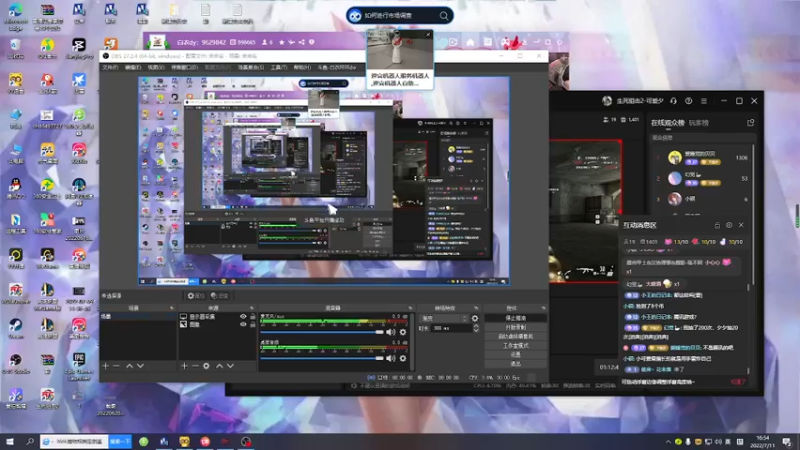Image resolution: width=800 pixels, height=450 pixels.
Task: Close the interactive message area panel
Action: click(x=741, y=225)
